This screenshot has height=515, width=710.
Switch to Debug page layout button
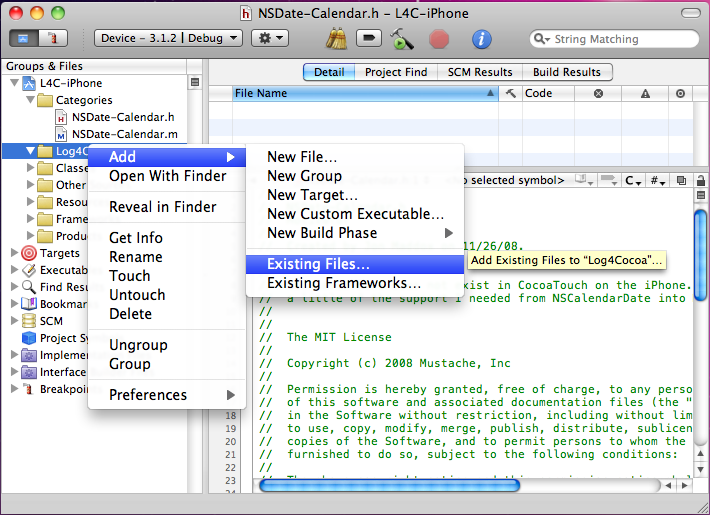click(x=53, y=39)
